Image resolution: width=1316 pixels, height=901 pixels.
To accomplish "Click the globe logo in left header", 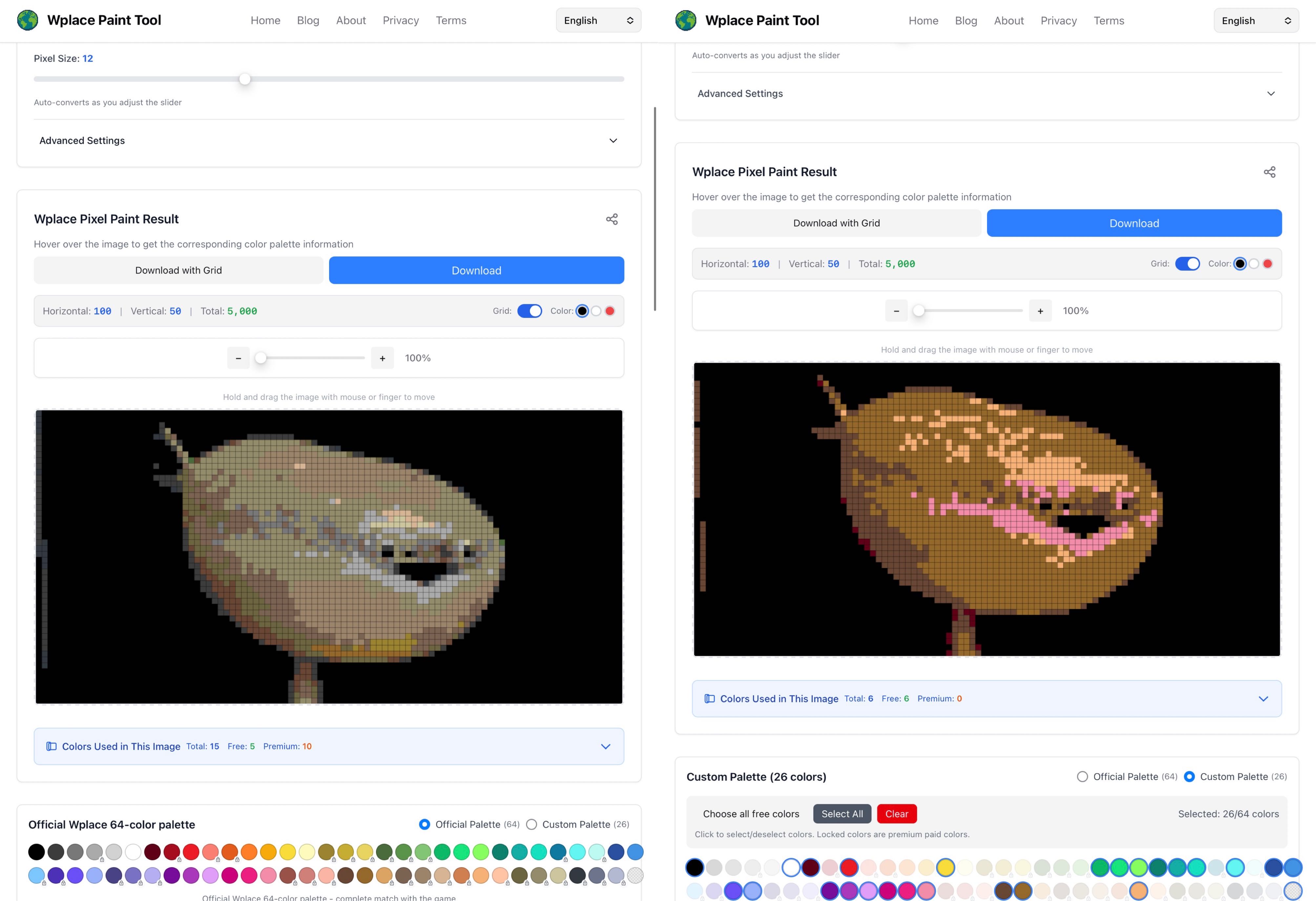I will pyautogui.click(x=27, y=20).
